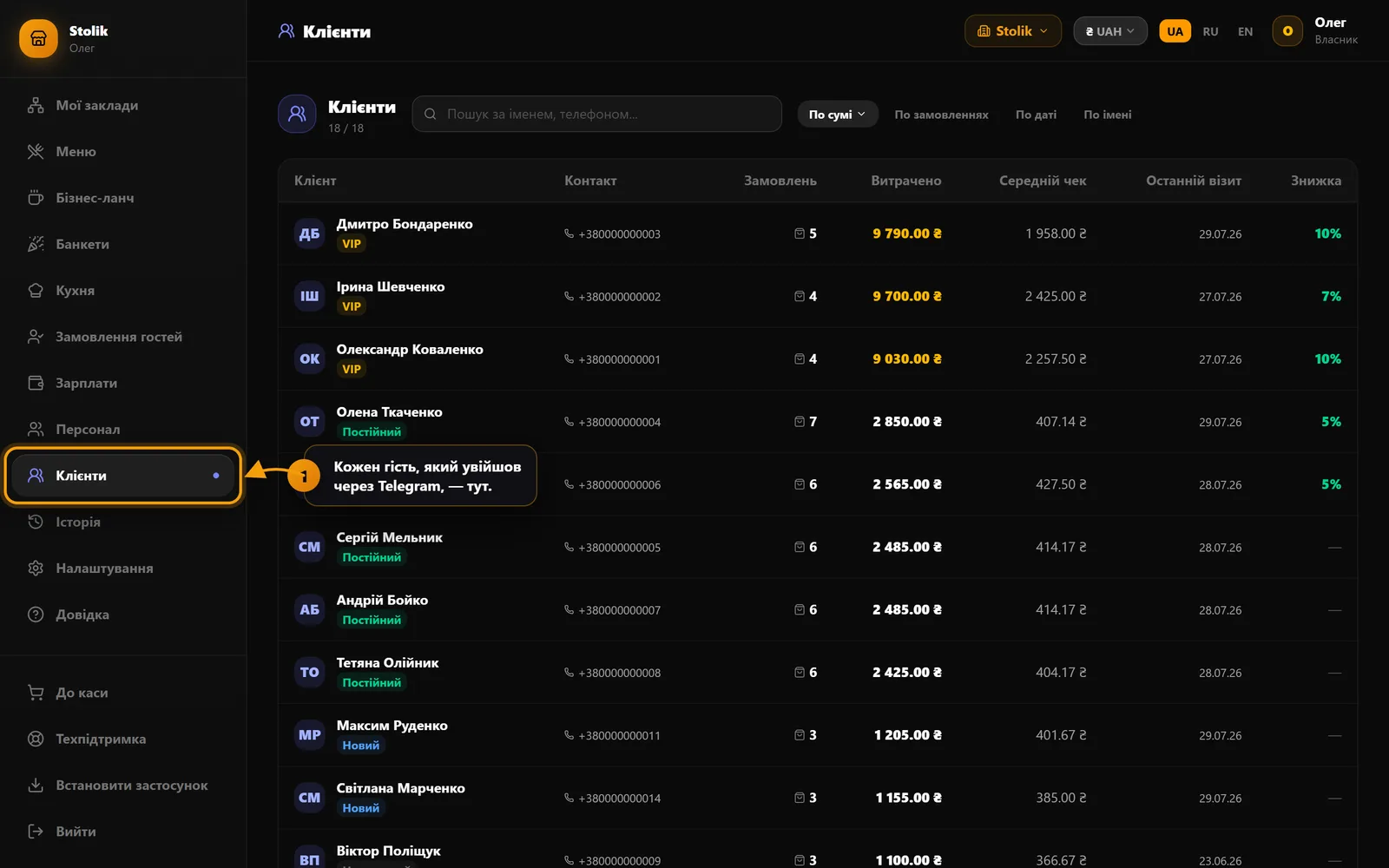The image size is (1389, 868).
Task: Open Дмитро Бондаренко client row
Action: (817, 233)
